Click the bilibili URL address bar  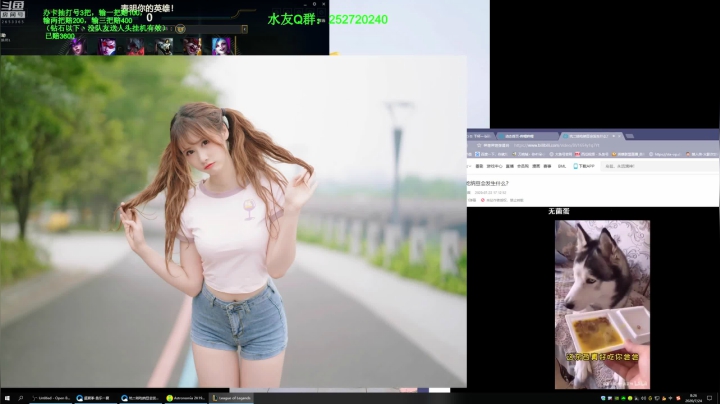(x=557, y=145)
